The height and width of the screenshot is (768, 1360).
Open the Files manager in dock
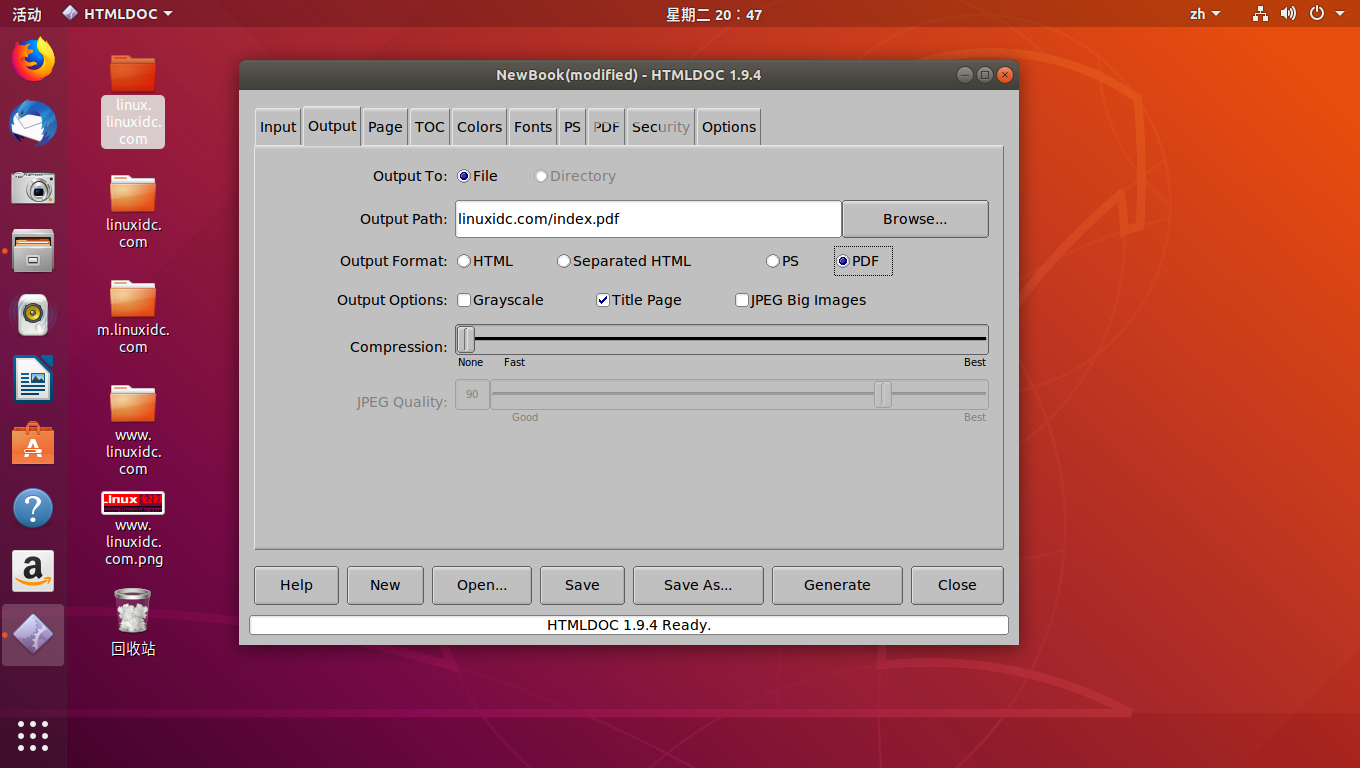pos(33,251)
